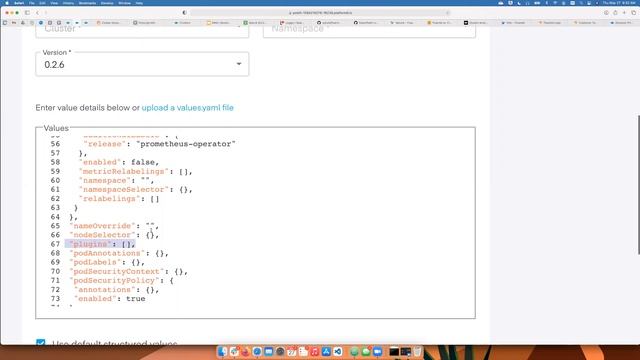Click the Safari address bar
Image resolution: width=640 pixels, height=360 pixels.
pos(320,13)
